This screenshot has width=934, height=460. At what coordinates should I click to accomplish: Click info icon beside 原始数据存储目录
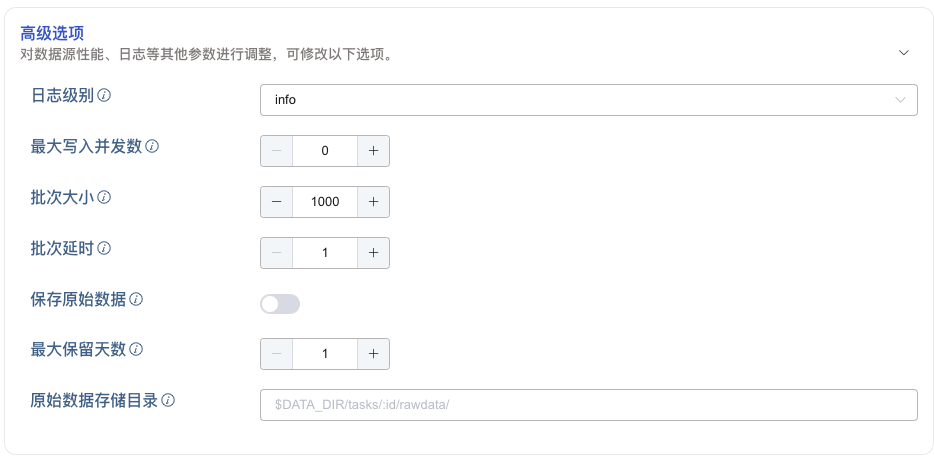click(x=168, y=400)
